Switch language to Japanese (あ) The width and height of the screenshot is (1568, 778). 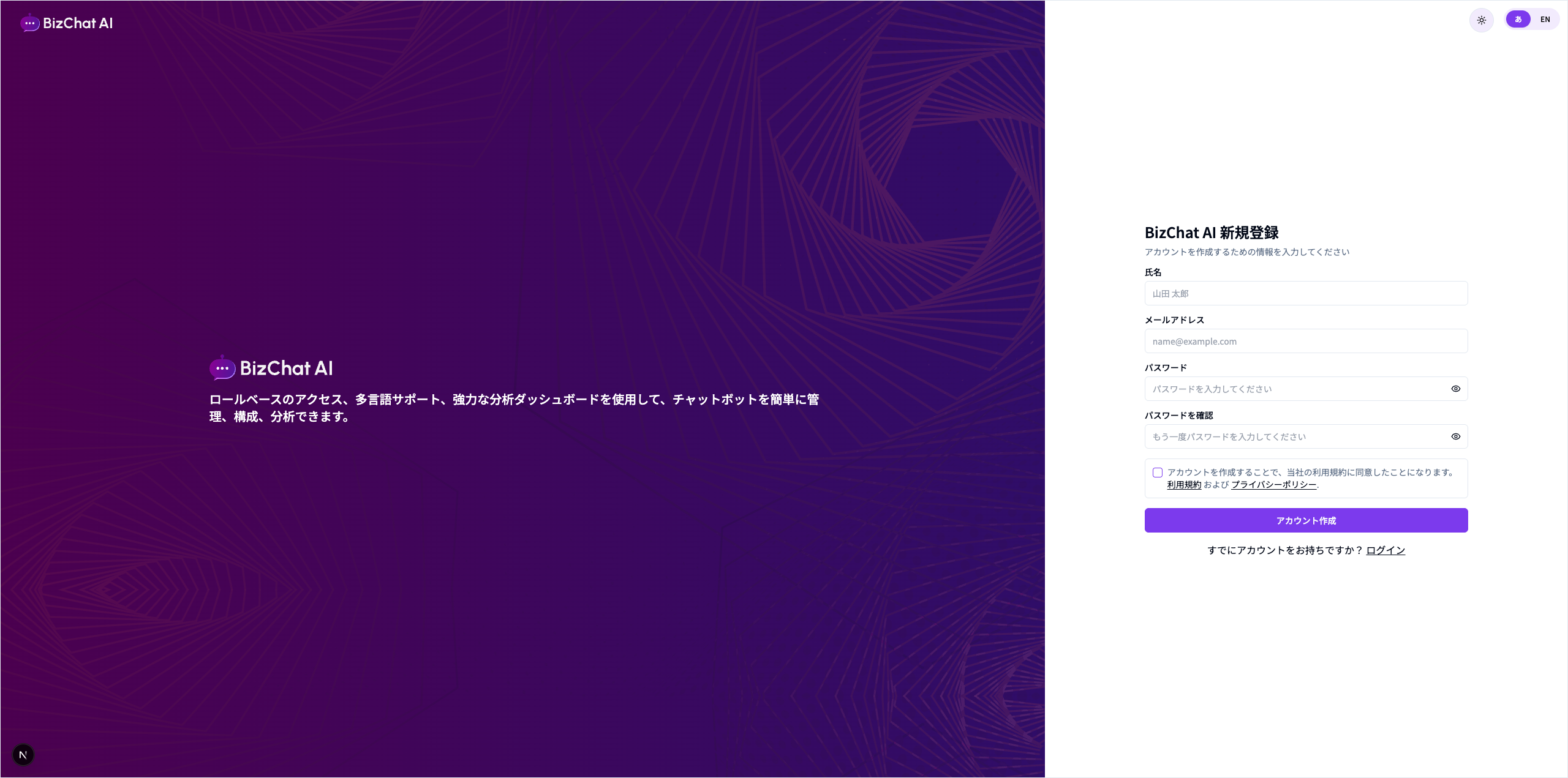[1518, 20]
